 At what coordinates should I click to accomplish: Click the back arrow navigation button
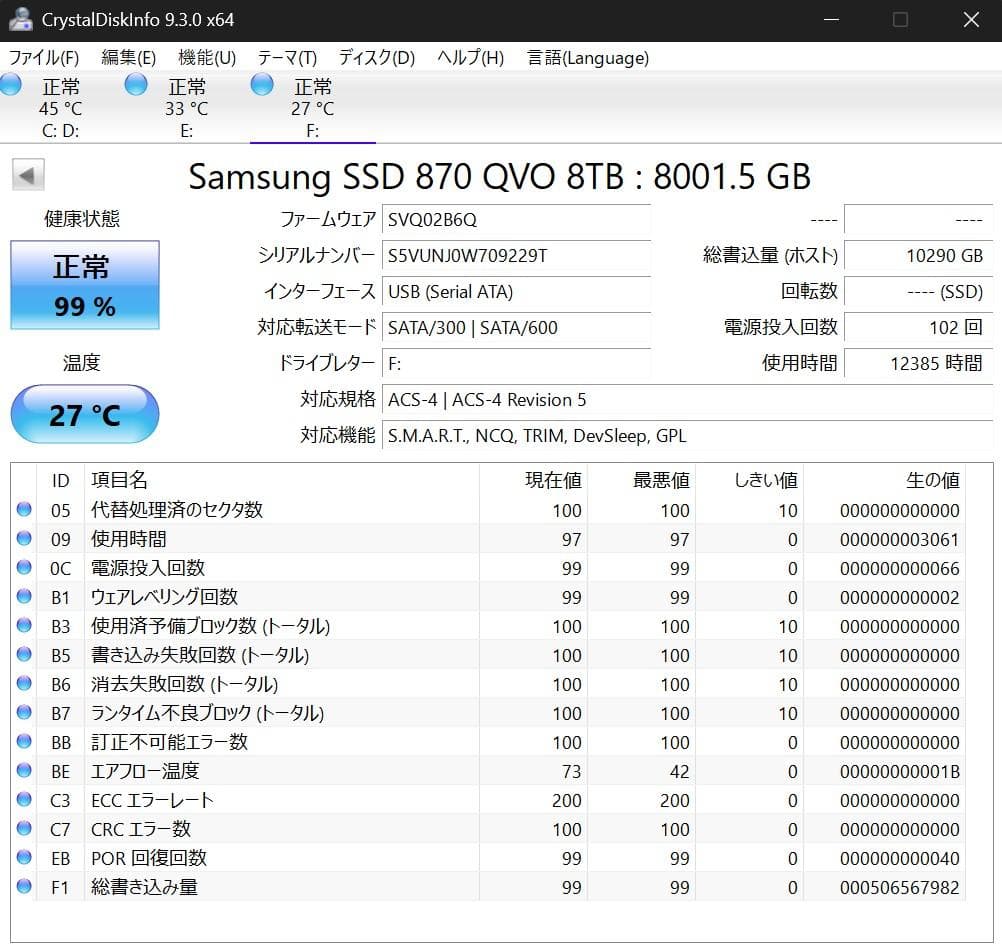(29, 174)
